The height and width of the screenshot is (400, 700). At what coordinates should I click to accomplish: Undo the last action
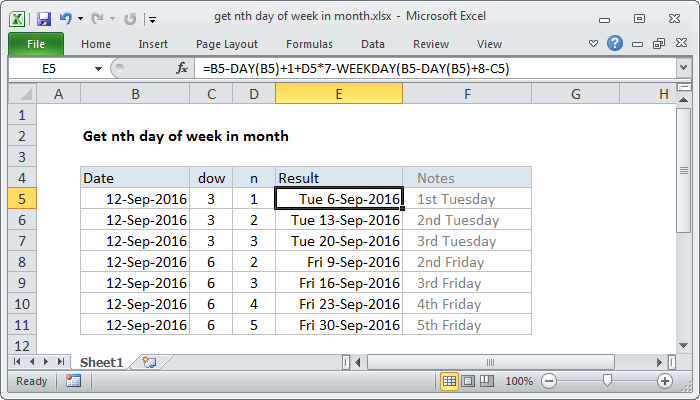pyautogui.click(x=66, y=19)
